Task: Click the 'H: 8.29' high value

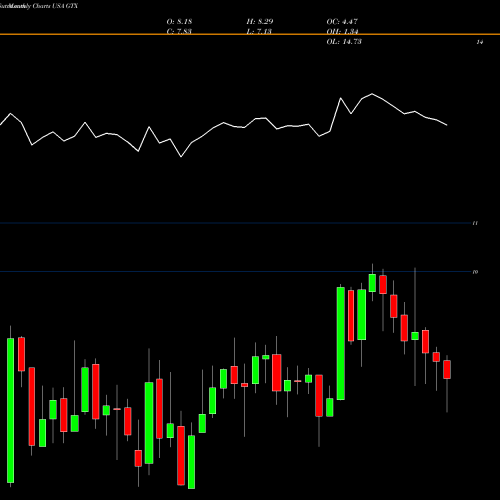Action: (x=260, y=22)
